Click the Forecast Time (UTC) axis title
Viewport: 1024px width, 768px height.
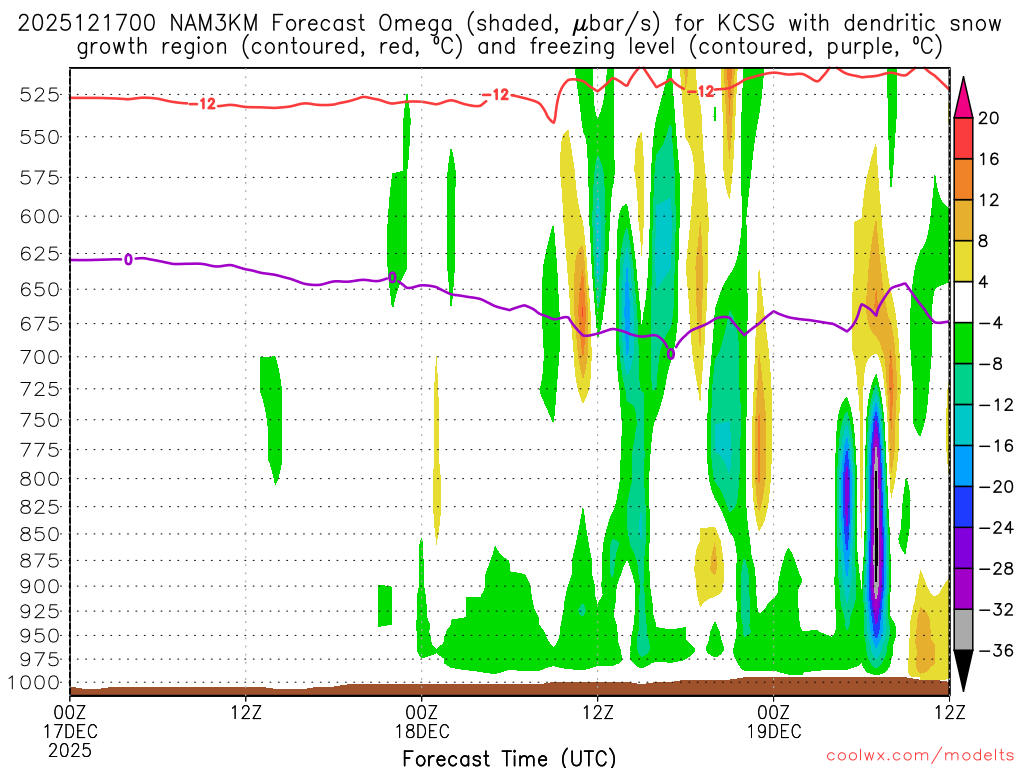point(509,758)
